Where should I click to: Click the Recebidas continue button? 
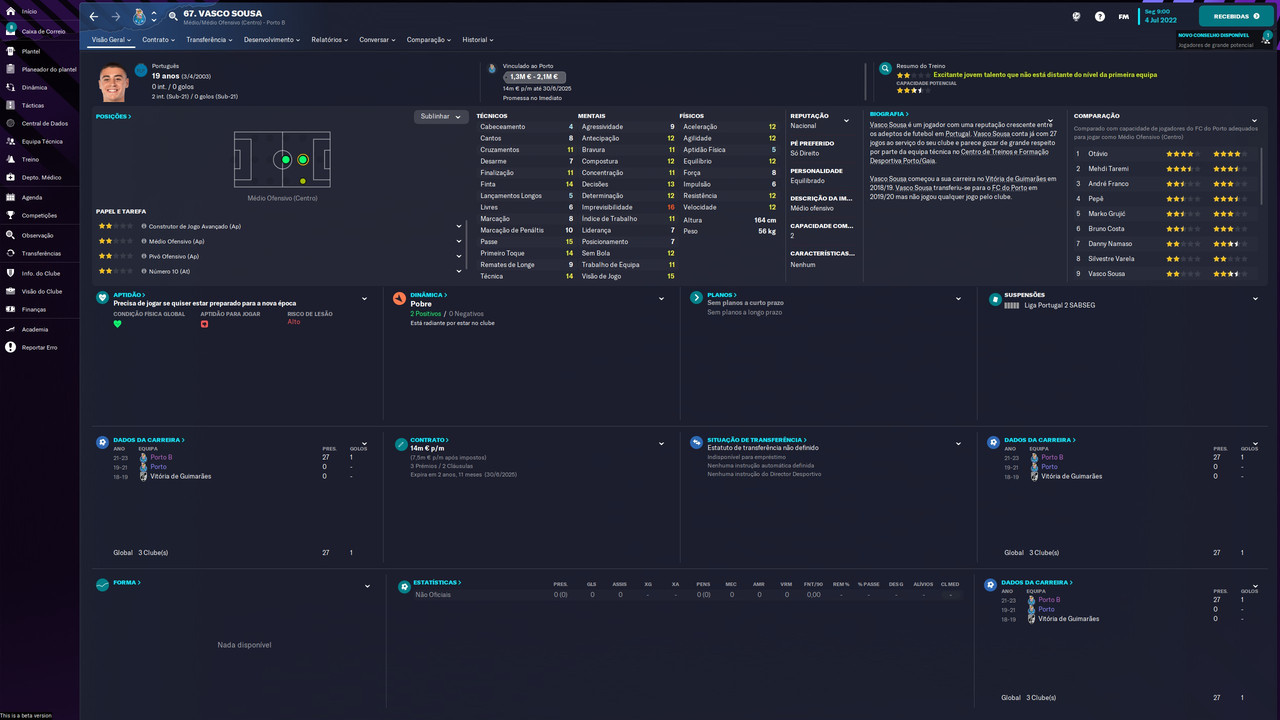pos(1236,17)
